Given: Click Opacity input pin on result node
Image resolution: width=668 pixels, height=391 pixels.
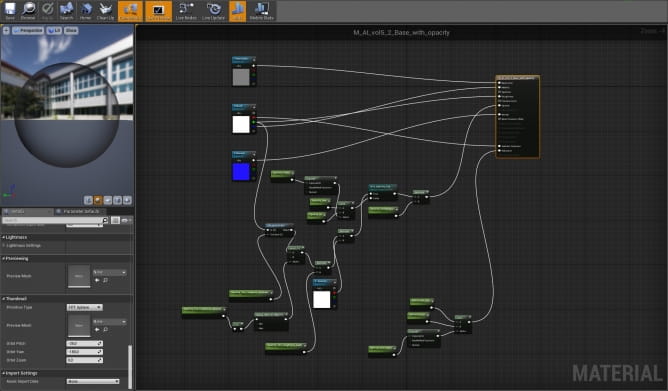Looking at the screenshot, I should tap(499, 106).
